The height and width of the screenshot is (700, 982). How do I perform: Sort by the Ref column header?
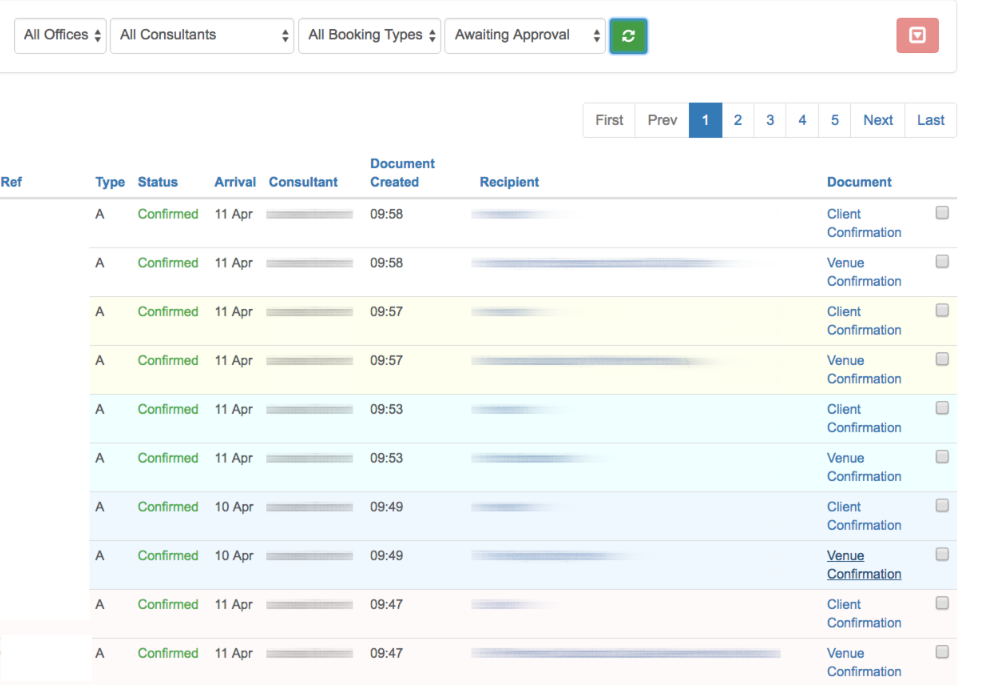tap(11, 182)
